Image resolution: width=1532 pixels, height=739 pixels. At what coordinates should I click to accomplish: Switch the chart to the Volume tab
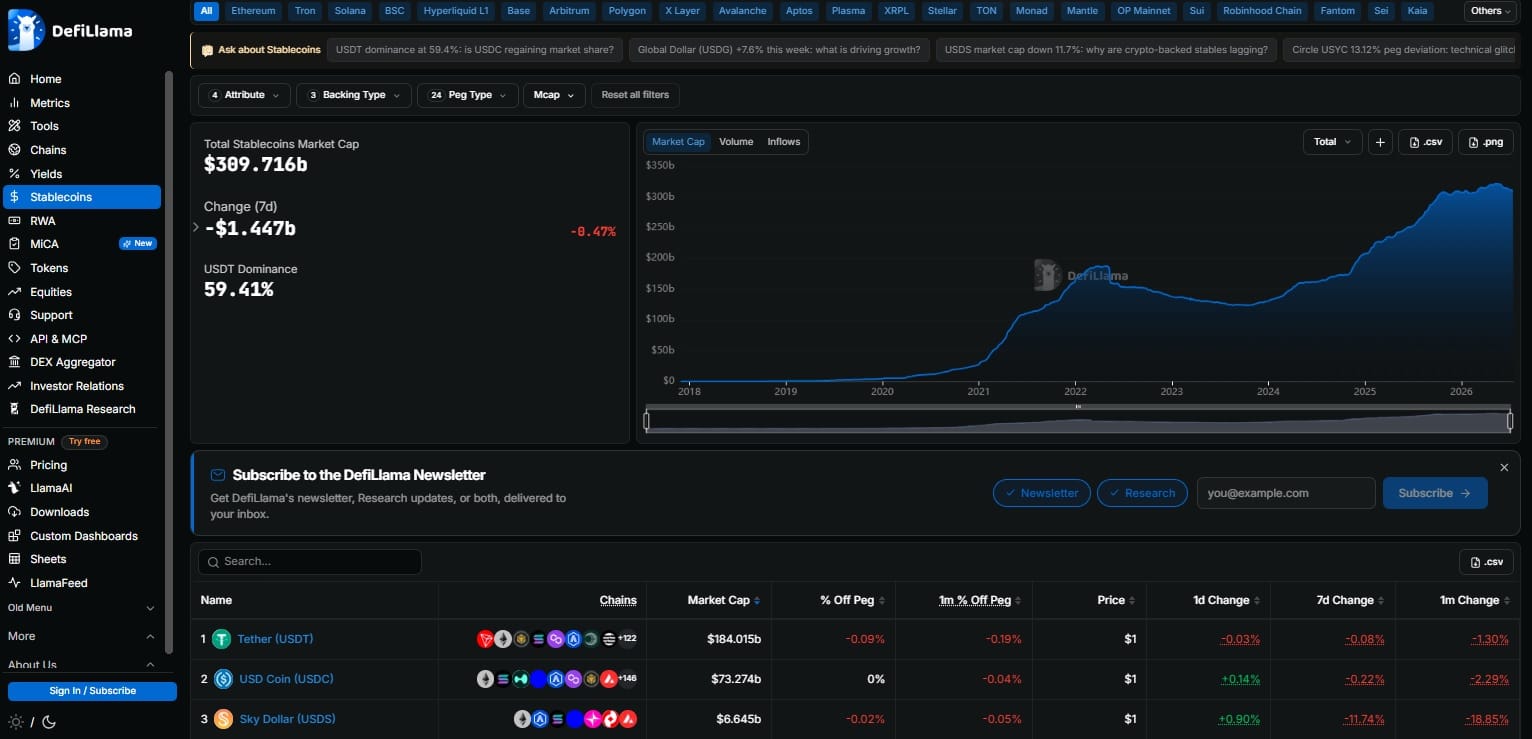click(736, 142)
